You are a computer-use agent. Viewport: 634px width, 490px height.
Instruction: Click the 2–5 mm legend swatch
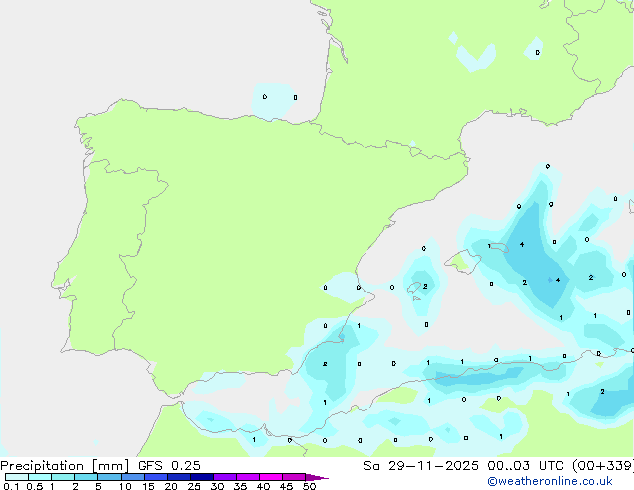[x=86, y=477]
